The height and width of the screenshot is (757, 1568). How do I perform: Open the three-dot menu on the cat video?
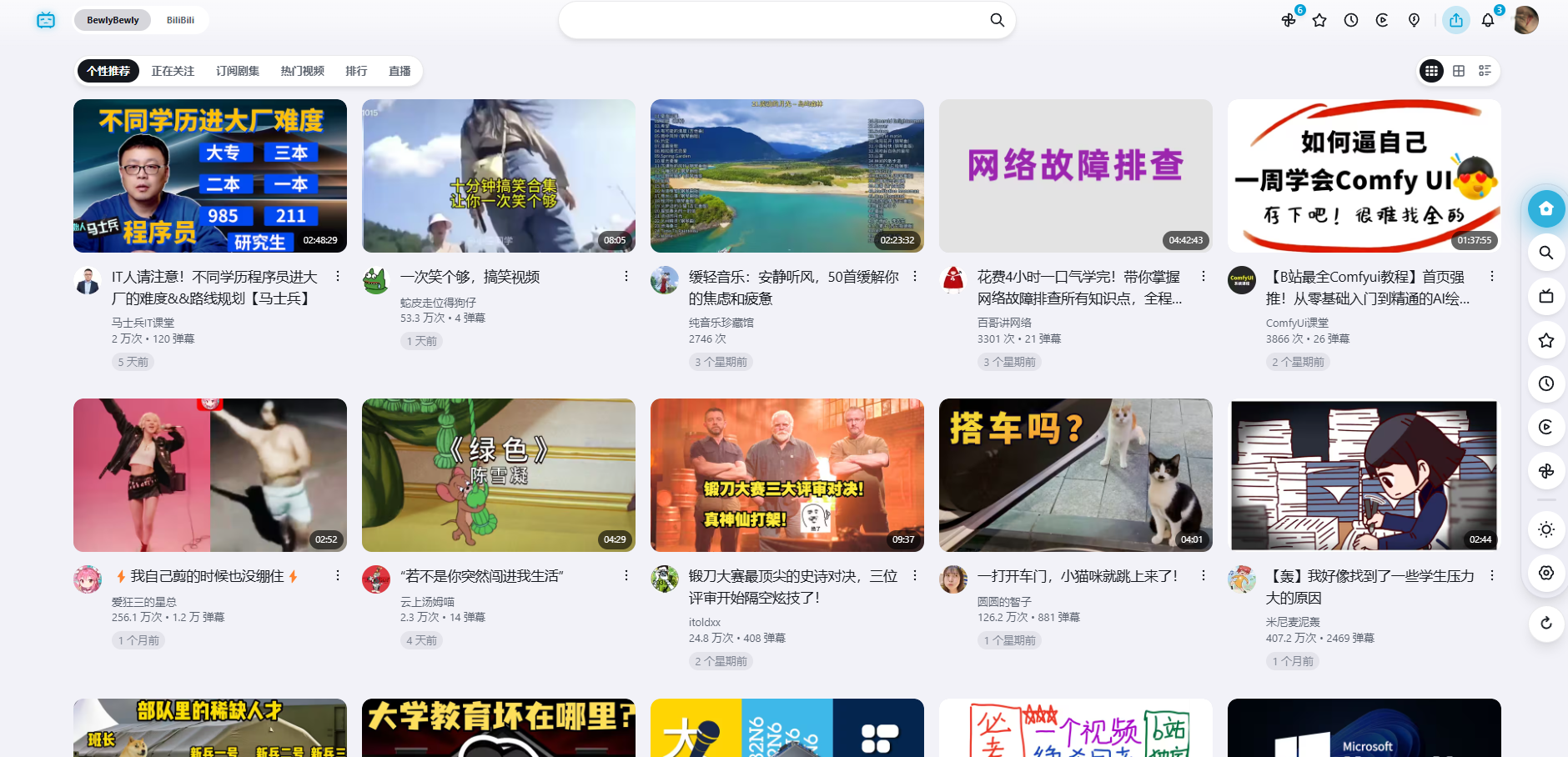coord(1203,575)
